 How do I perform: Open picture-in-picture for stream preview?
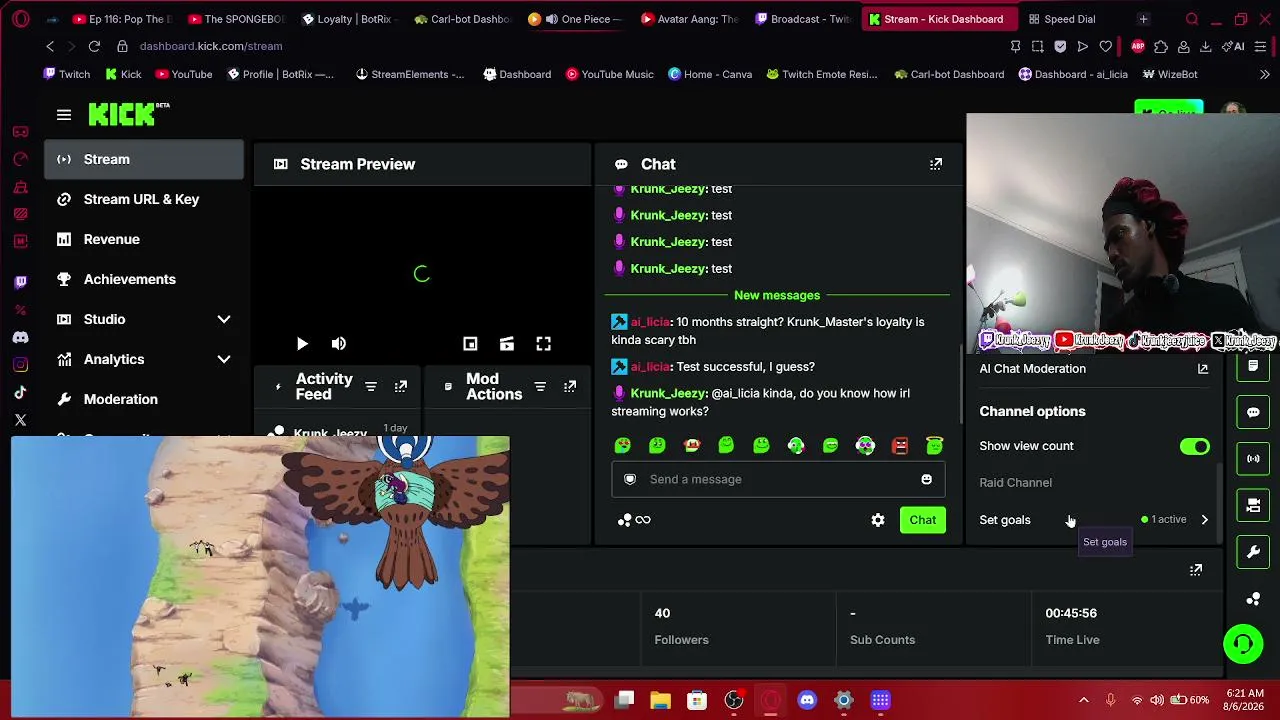[x=470, y=344]
